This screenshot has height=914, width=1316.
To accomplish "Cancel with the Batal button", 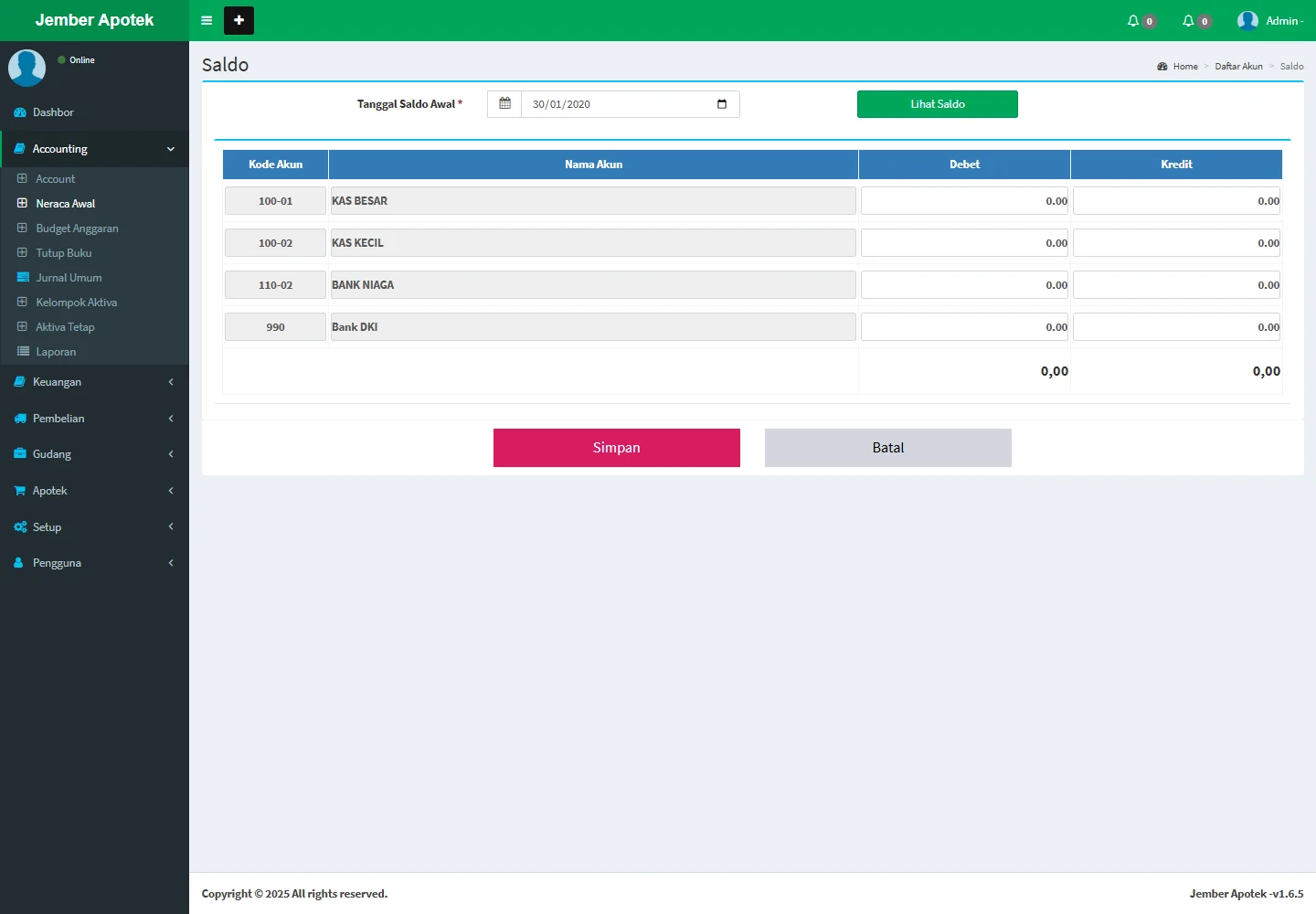I will click(x=887, y=448).
